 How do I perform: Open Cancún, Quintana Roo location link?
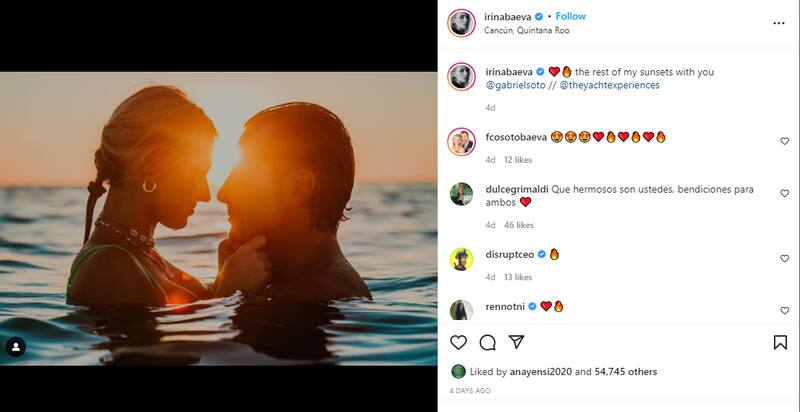coord(520,30)
